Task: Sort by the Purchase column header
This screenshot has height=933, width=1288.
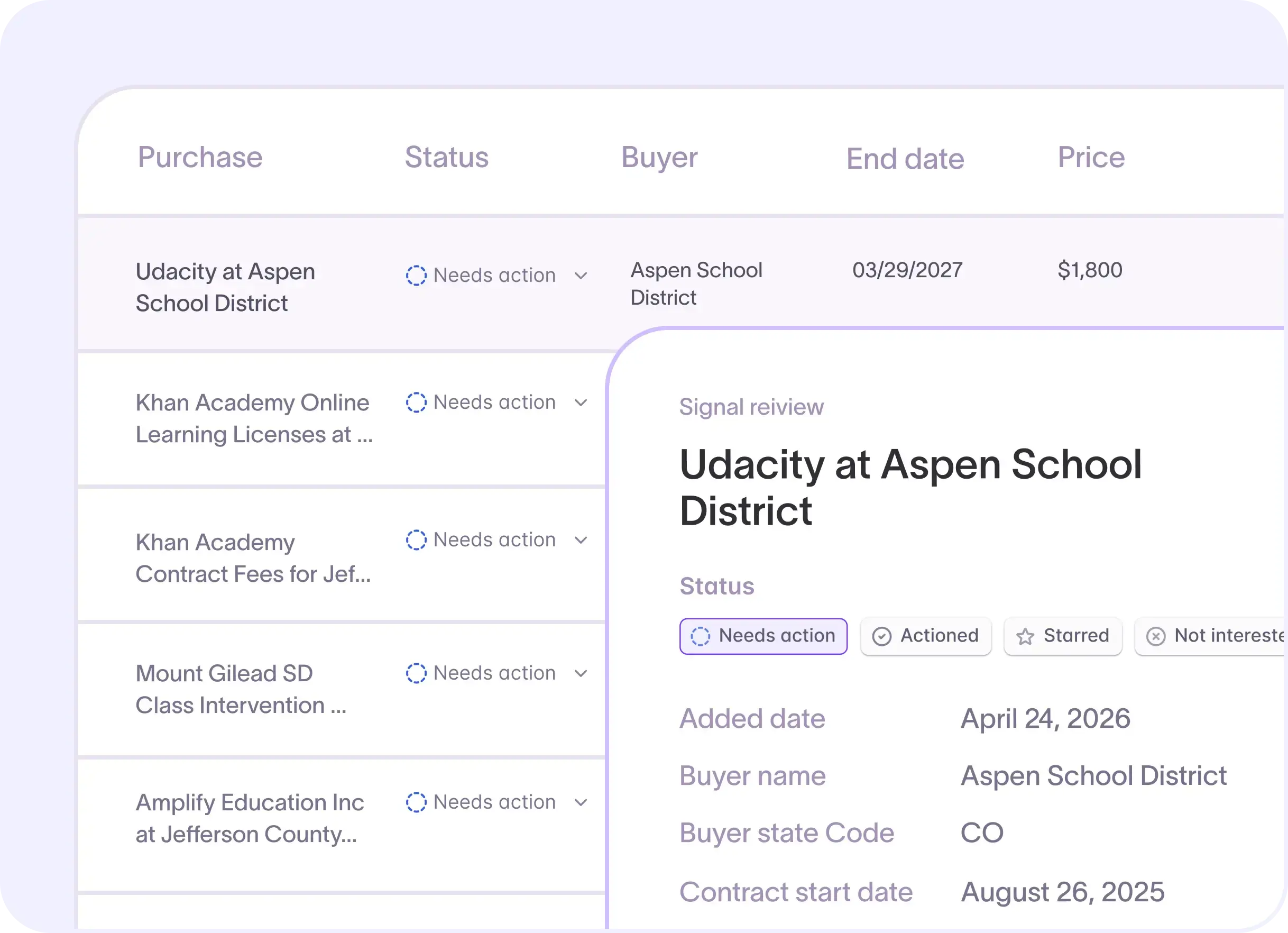Action: tap(200, 158)
